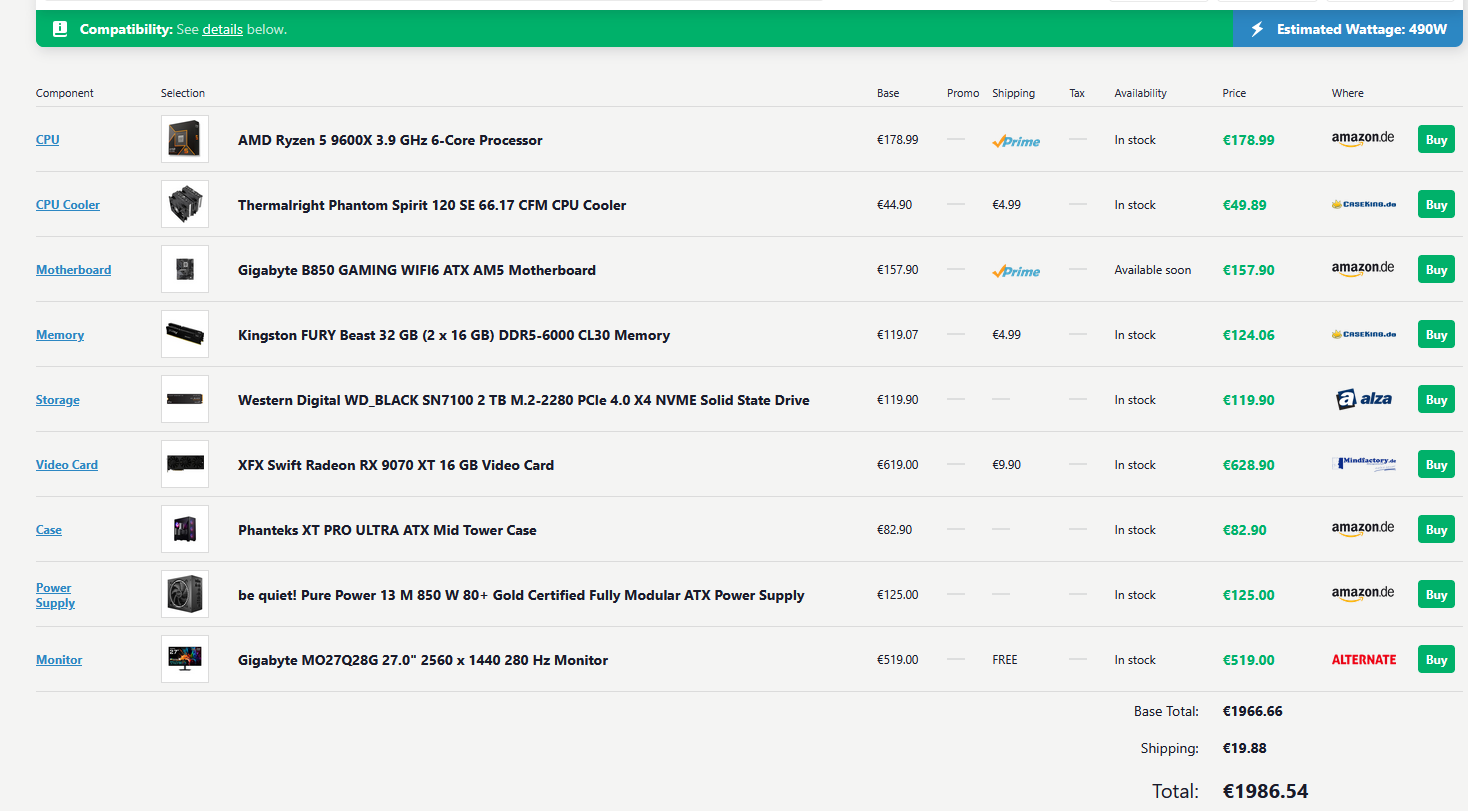Click the Prime shipping icon in Motherboard row
The height and width of the screenshot is (811, 1468).
(1016, 271)
